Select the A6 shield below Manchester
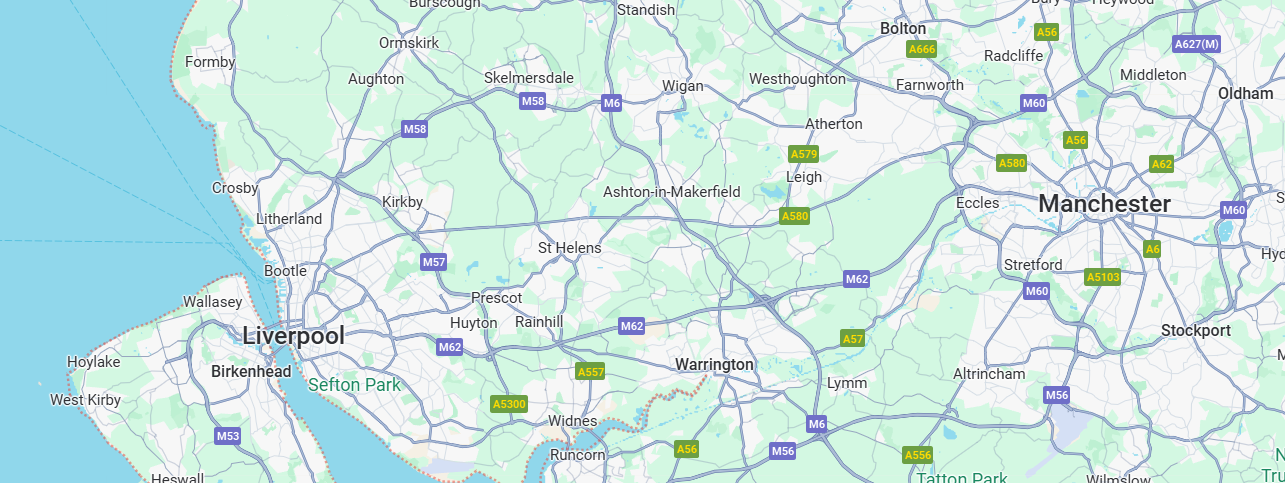 click(x=1152, y=249)
